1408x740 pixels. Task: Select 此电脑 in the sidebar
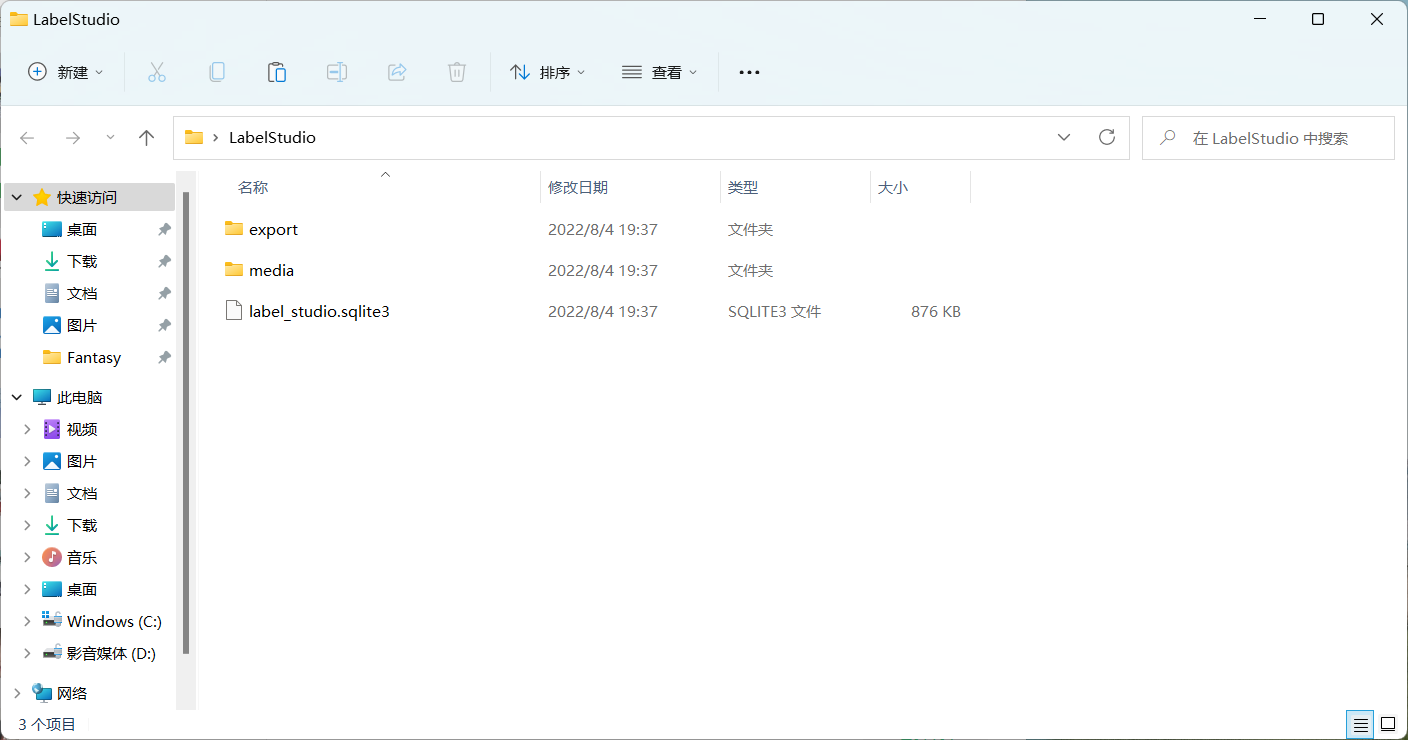pyautogui.click(x=80, y=397)
